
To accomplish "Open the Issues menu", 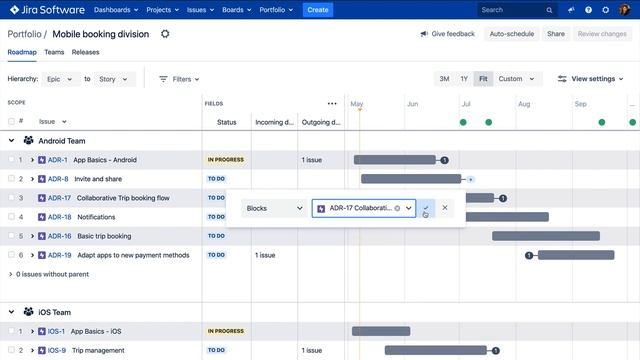I will pyautogui.click(x=200, y=10).
